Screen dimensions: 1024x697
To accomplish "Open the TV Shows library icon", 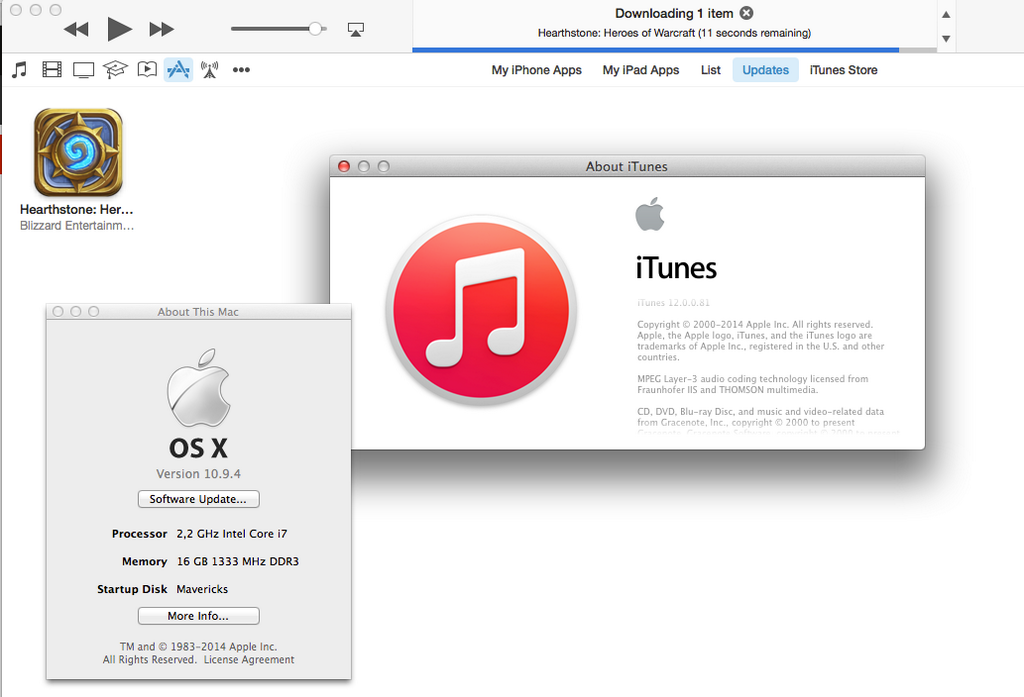I will (x=83, y=70).
